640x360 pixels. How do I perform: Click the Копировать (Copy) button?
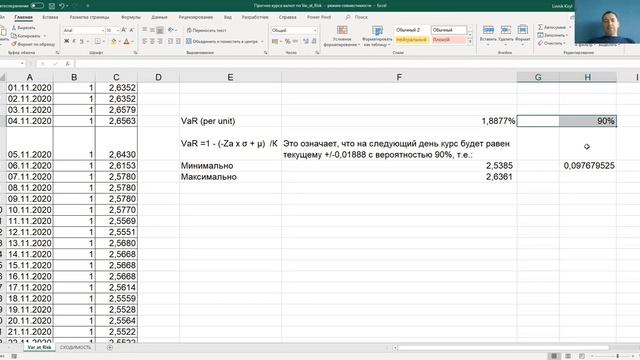pyautogui.click(x=26, y=36)
